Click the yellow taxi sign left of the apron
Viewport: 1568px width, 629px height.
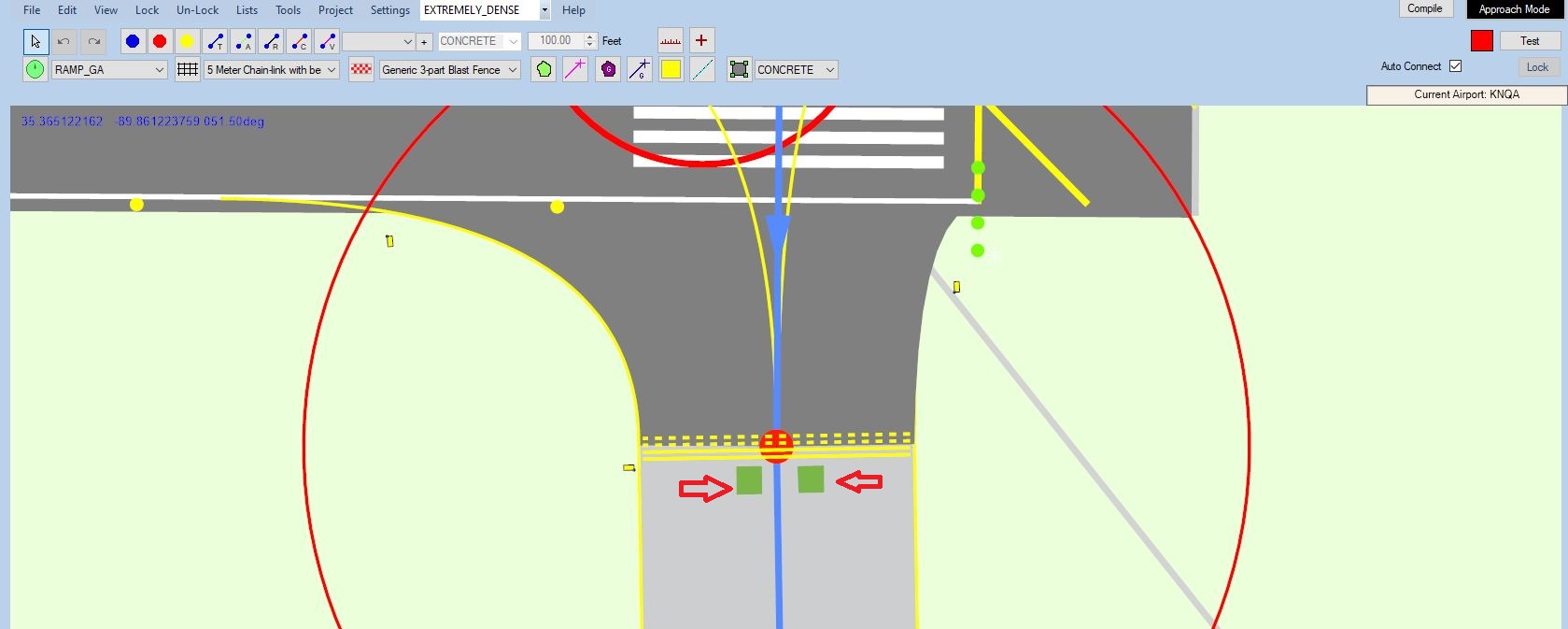point(629,467)
